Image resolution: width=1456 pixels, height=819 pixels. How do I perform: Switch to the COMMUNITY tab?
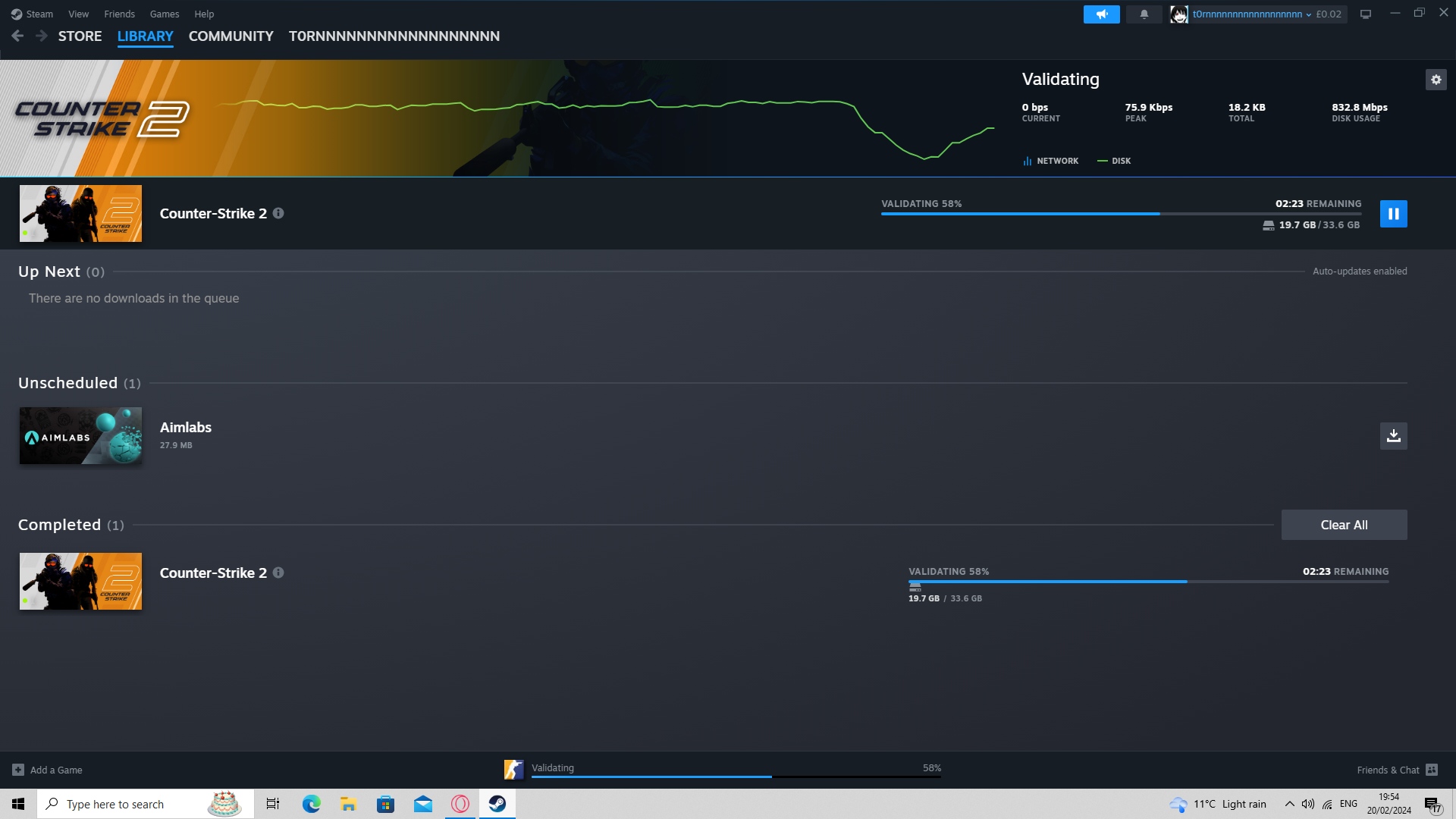231,36
